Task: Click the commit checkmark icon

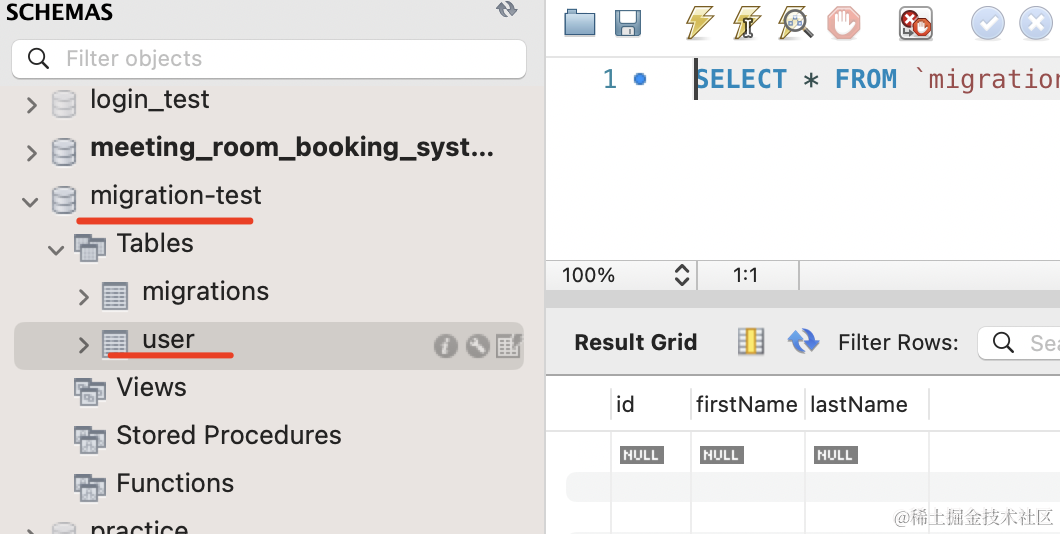Action: pos(987,23)
